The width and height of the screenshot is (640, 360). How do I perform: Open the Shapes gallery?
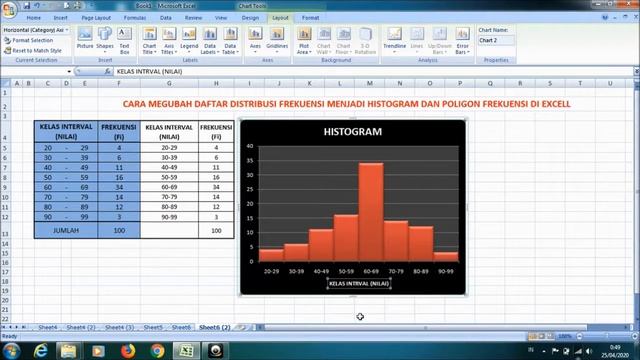(104, 40)
